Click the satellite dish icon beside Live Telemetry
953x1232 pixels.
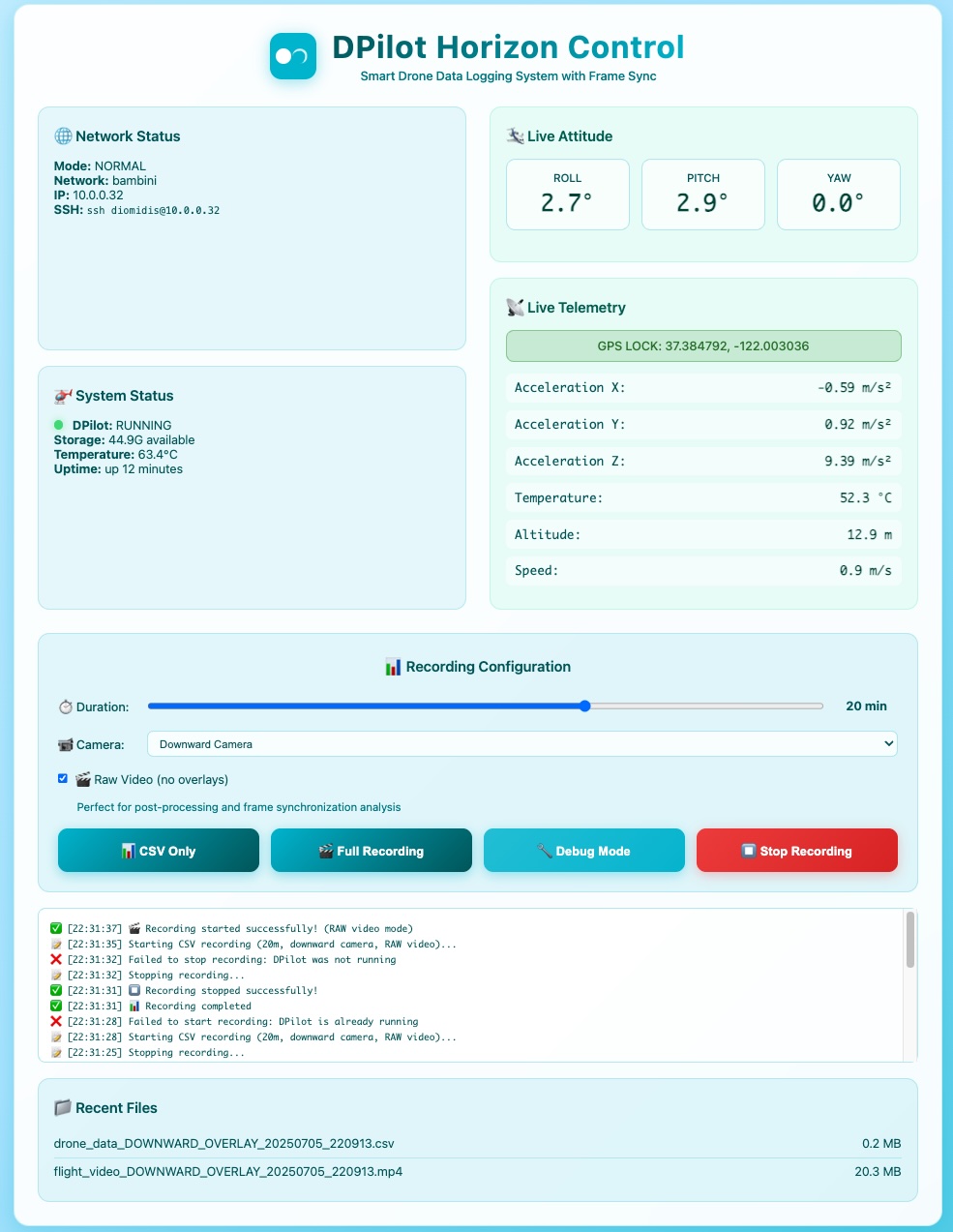(515, 308)
